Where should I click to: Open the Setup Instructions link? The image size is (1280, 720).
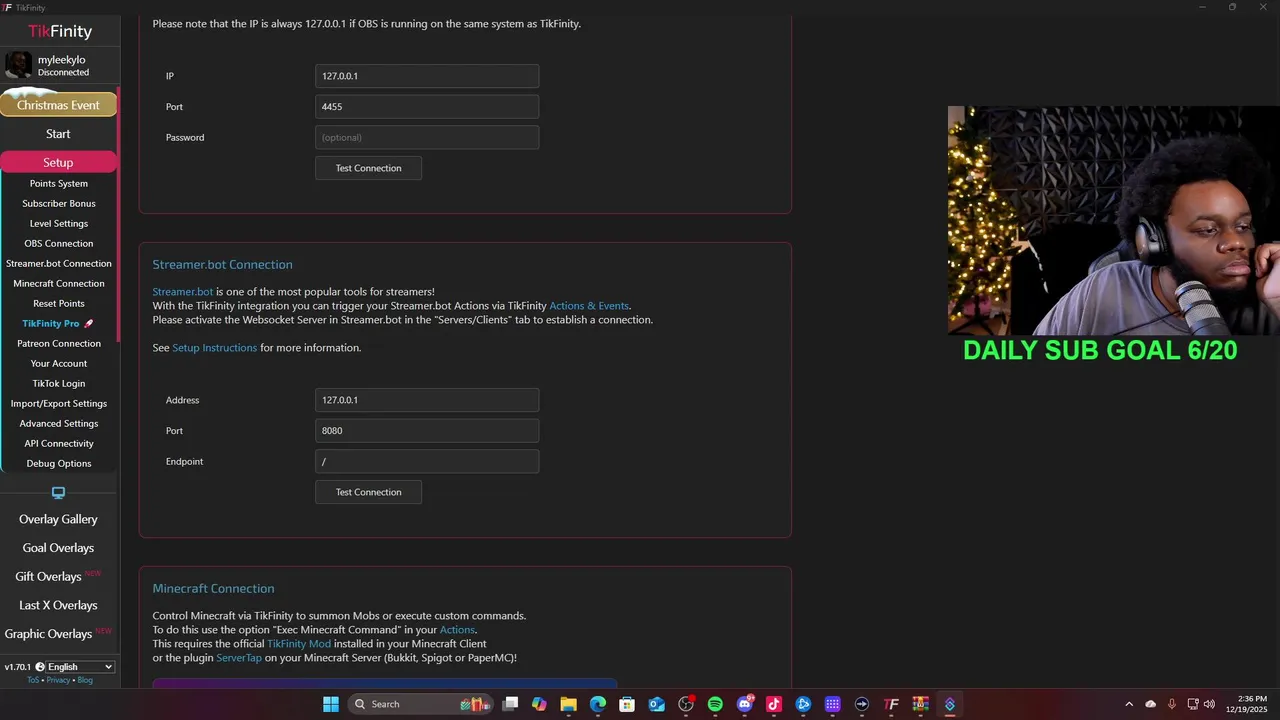[215, 348]
